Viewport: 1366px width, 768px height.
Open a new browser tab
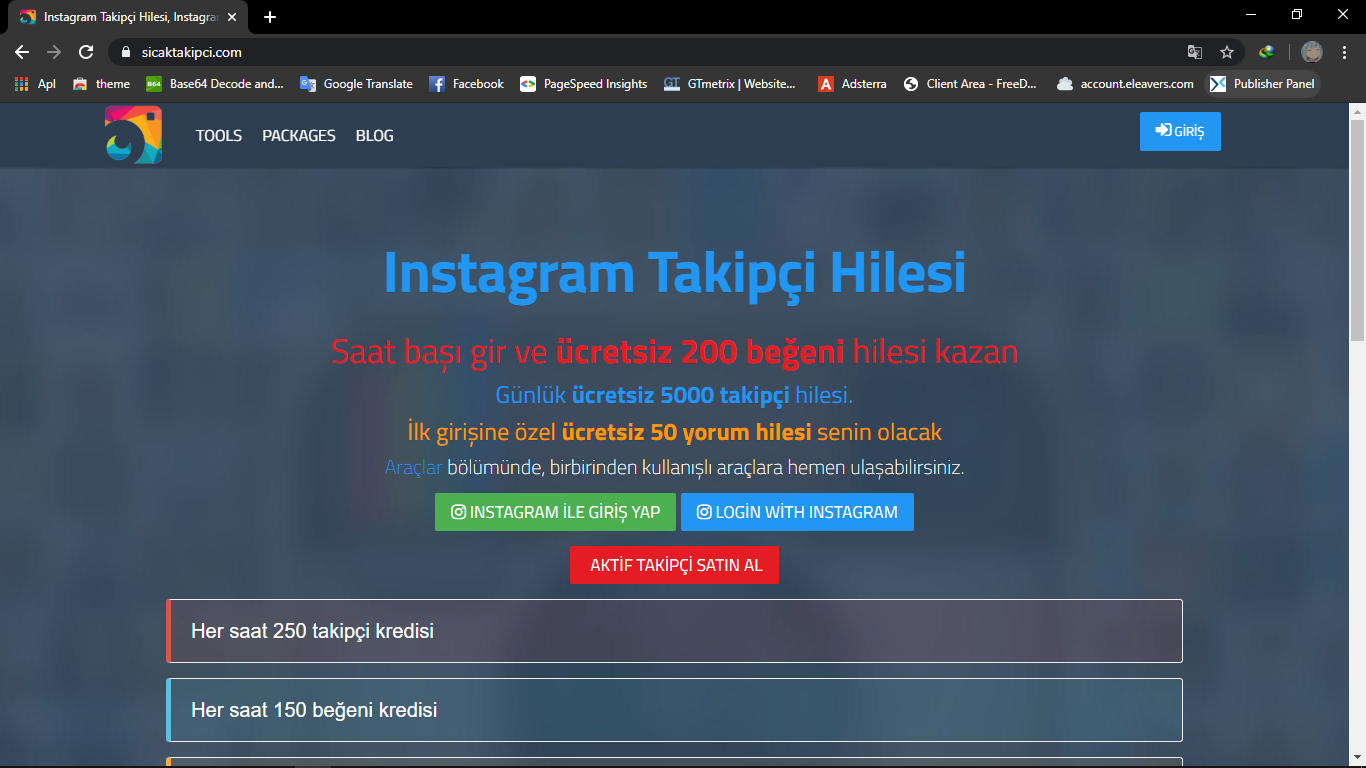[270, 16]
